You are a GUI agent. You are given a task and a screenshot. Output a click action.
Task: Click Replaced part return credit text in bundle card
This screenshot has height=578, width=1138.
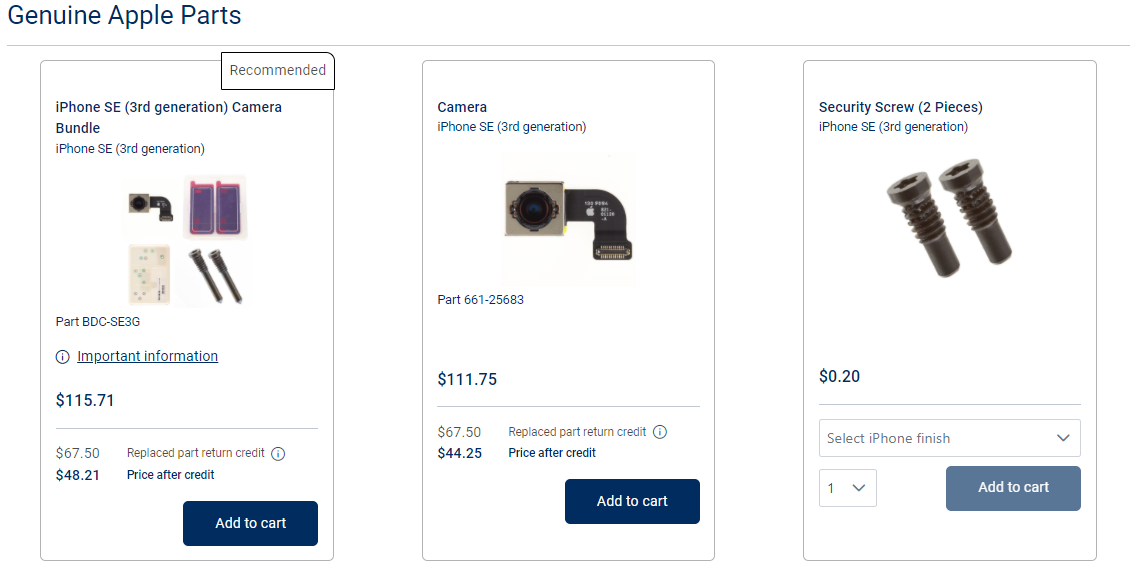coord(195,453)
